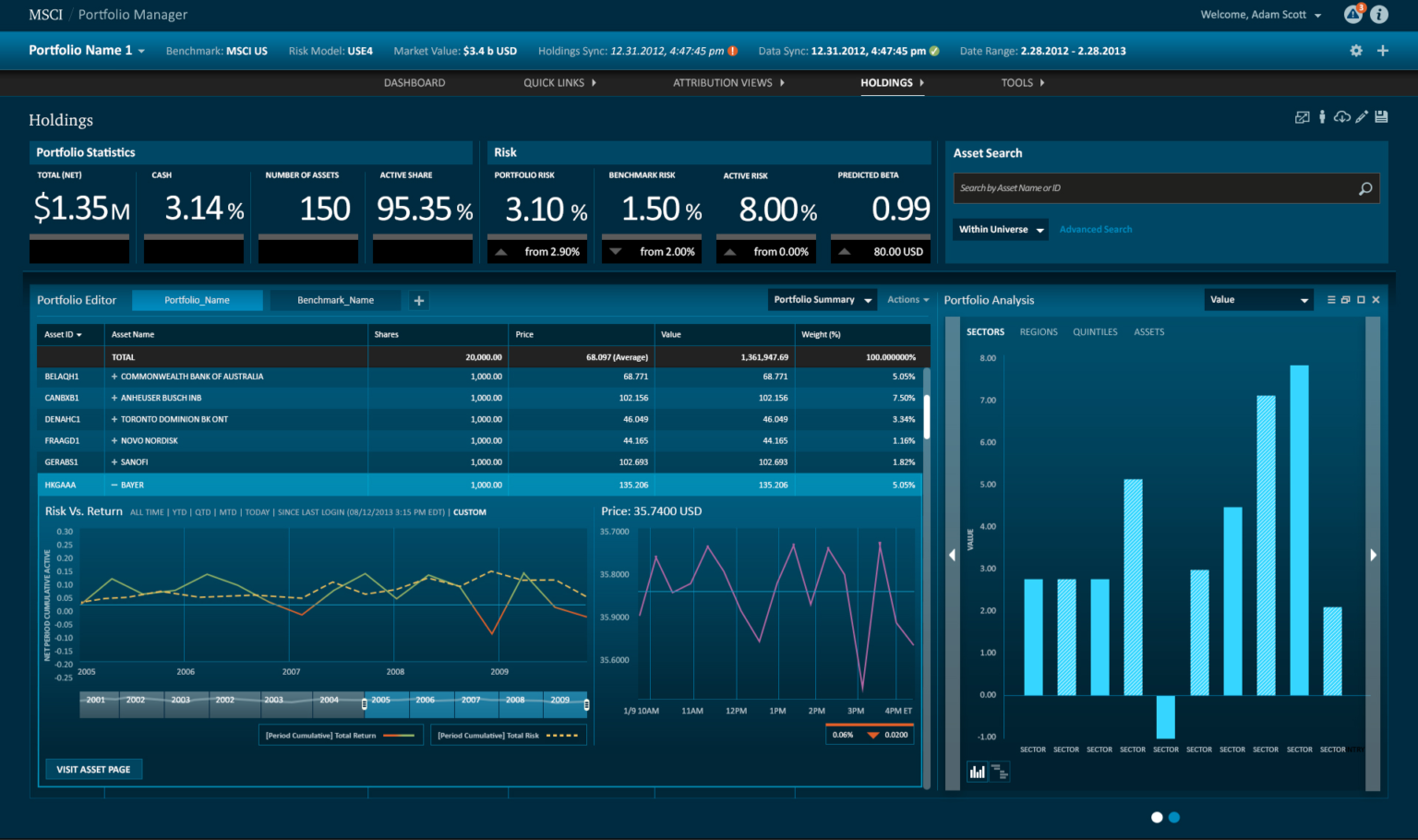This screenshot has width=1418, height=840.
Task: Open the Value dropdown in Portfolio Analysis
Action: pos(1259,300)
